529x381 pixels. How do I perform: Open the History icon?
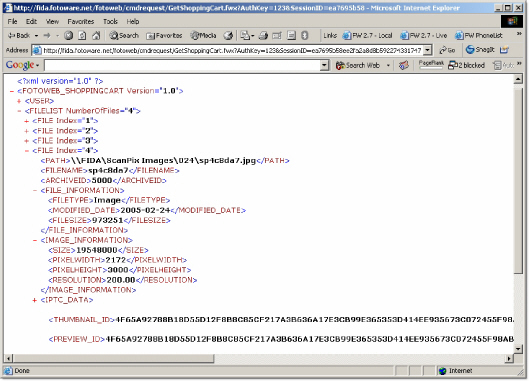coord(228,35)
